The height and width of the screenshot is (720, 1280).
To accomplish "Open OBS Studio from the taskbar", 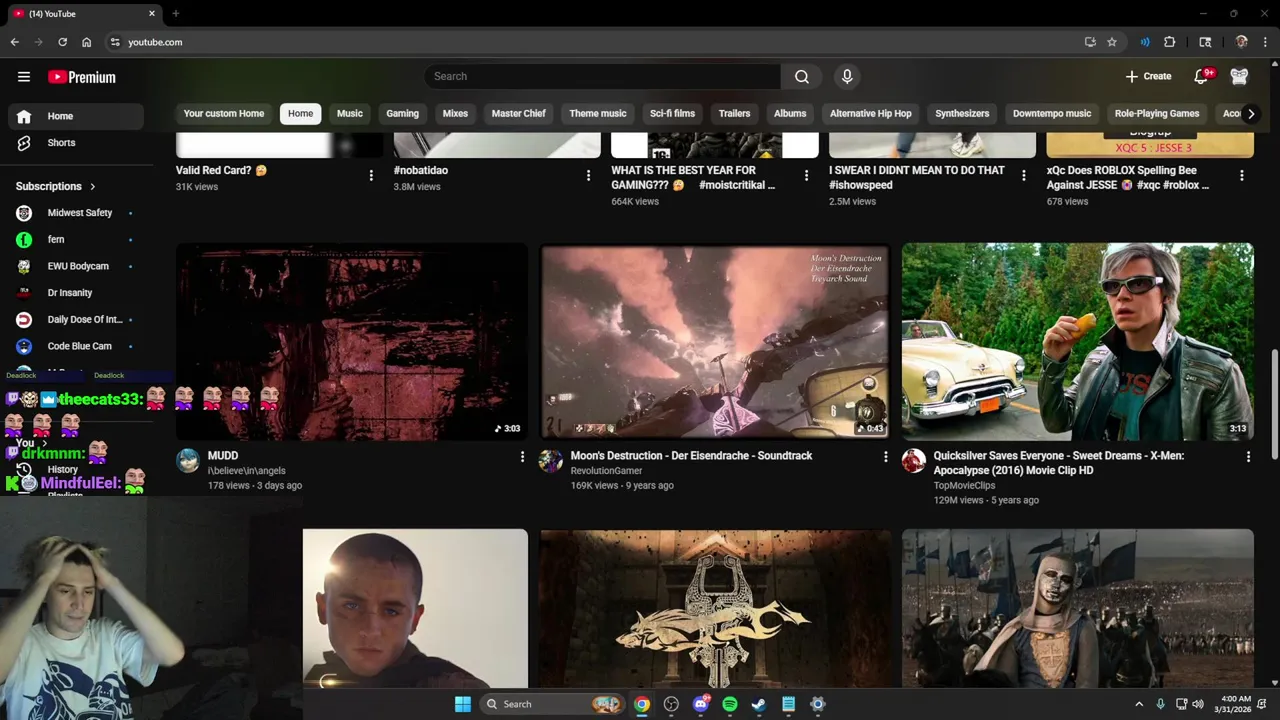I will (x=672, y=704).
